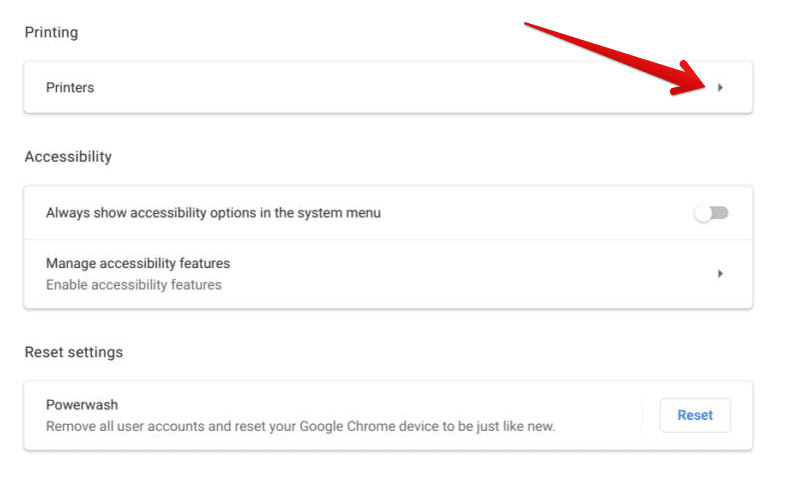This screenshot has height=486, width=795.
Task: Expand the Printers row
Action: (x=388, y=87)
